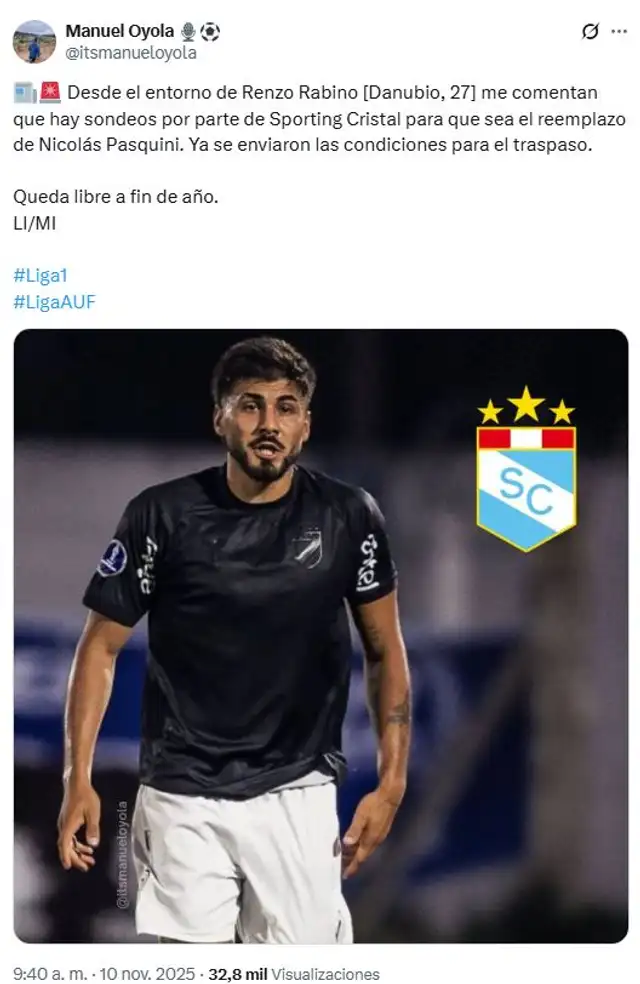Screen dimensions: 640x984
Task: Click the microphone emoji beside the name
Action: coord(188,31)
